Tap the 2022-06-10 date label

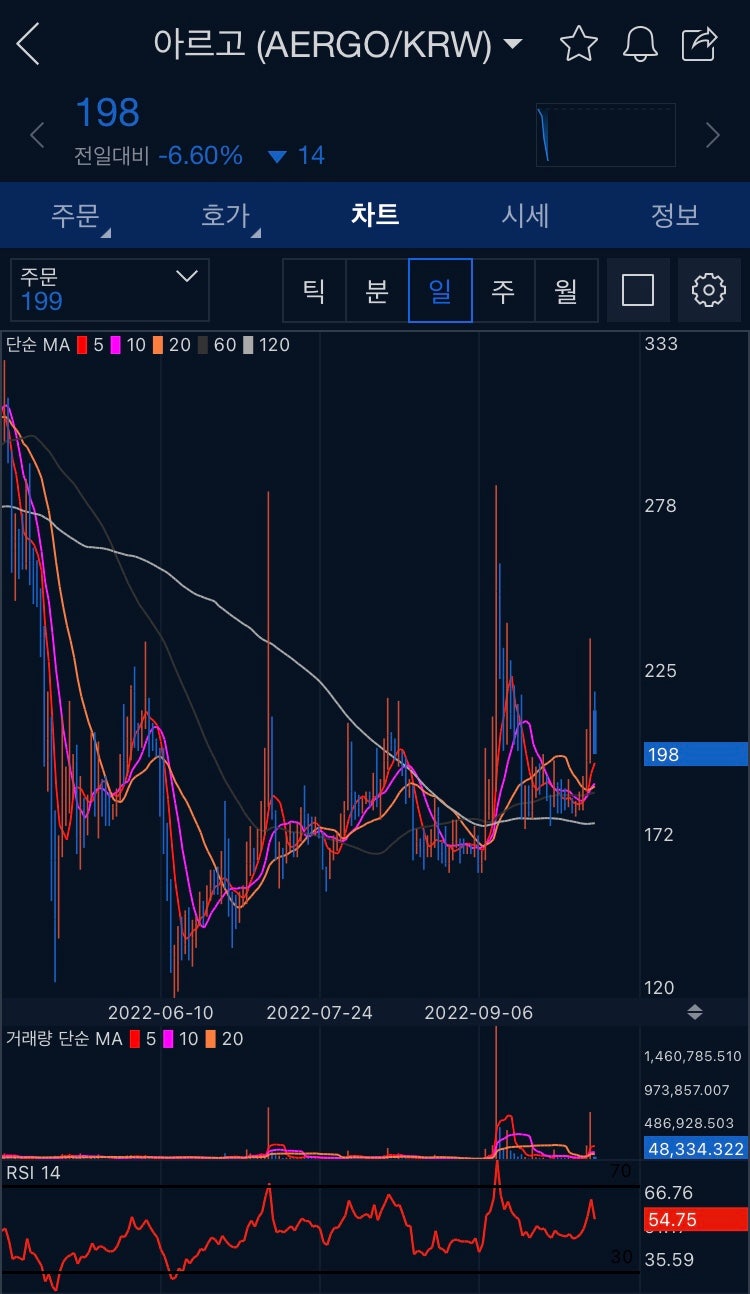click(x=160, y=1012)
